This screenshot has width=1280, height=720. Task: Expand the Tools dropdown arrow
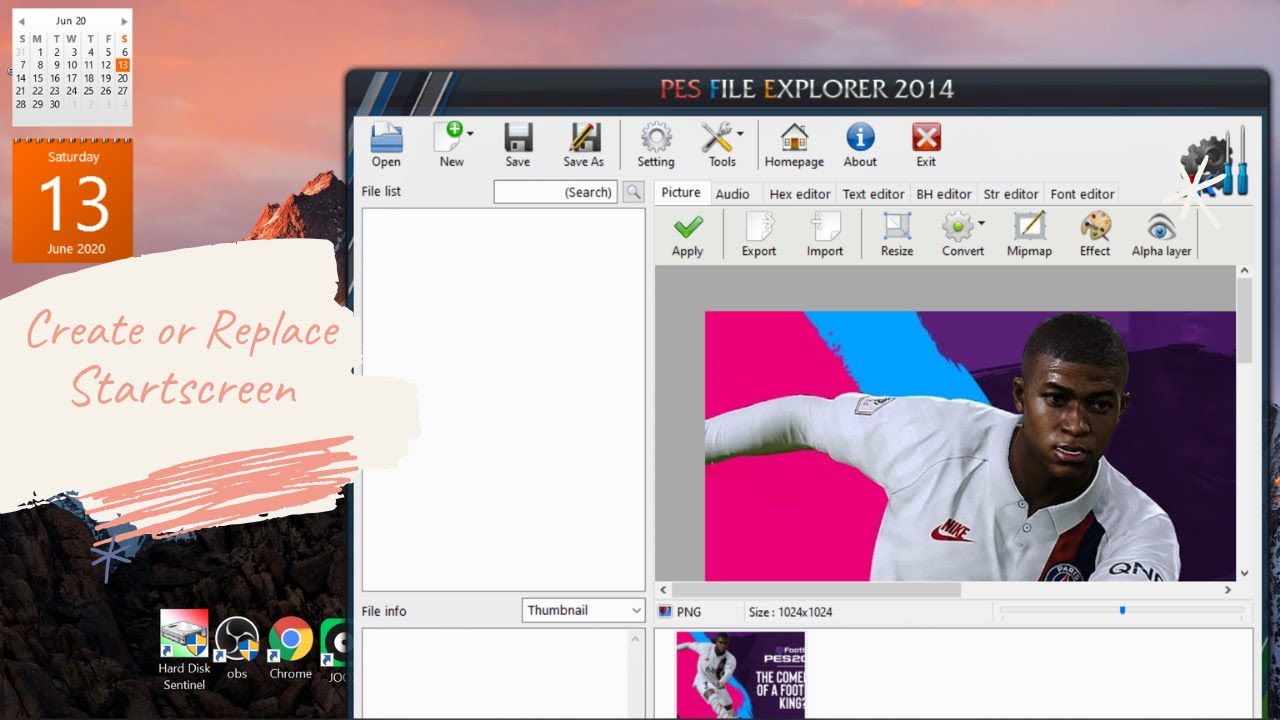coord(741,133)
